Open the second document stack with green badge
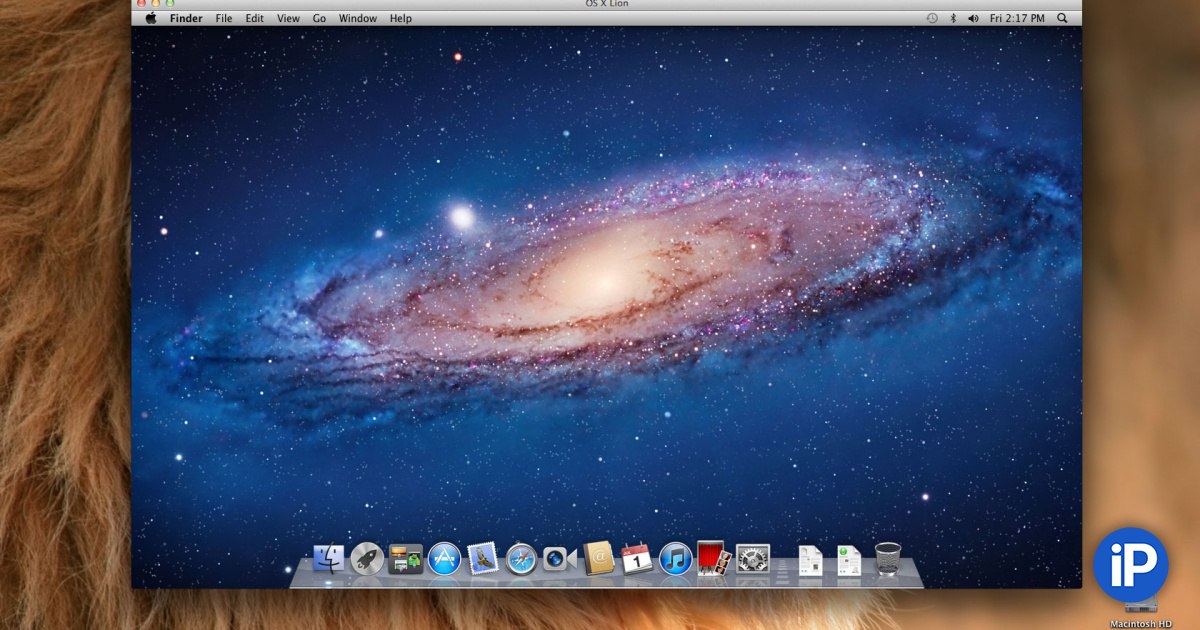 [848, 560]
